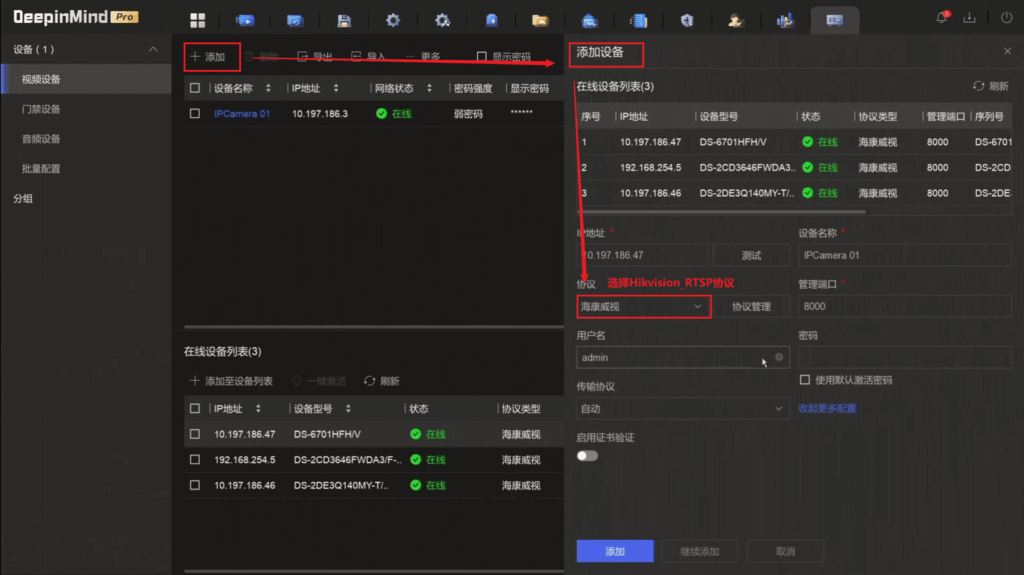The height and width of the screenshot is (575, 1024).
Task: Click the 收起更多配置 link
Action: [826, 408]
